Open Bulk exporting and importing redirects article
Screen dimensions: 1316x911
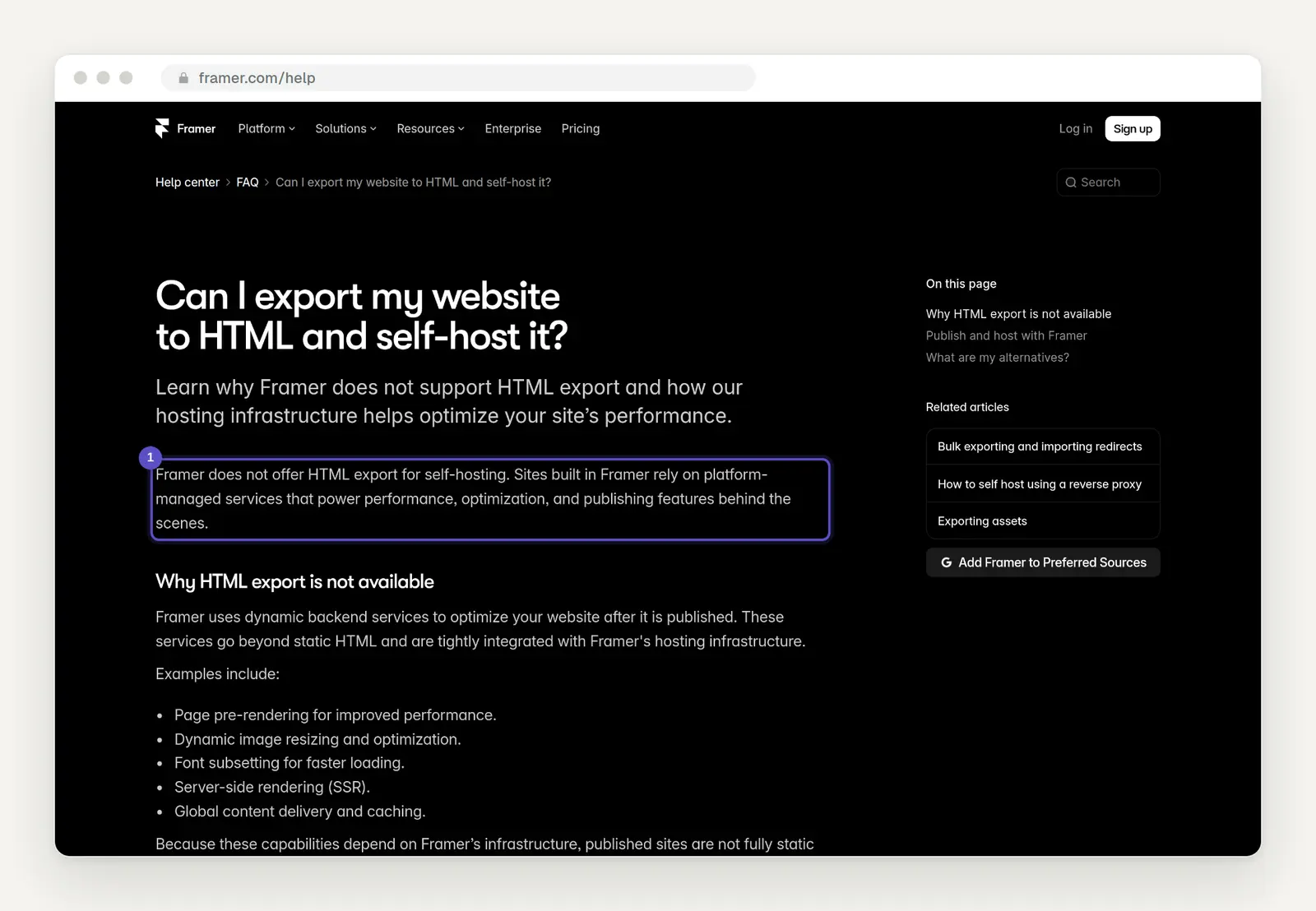click(1043, 446)
